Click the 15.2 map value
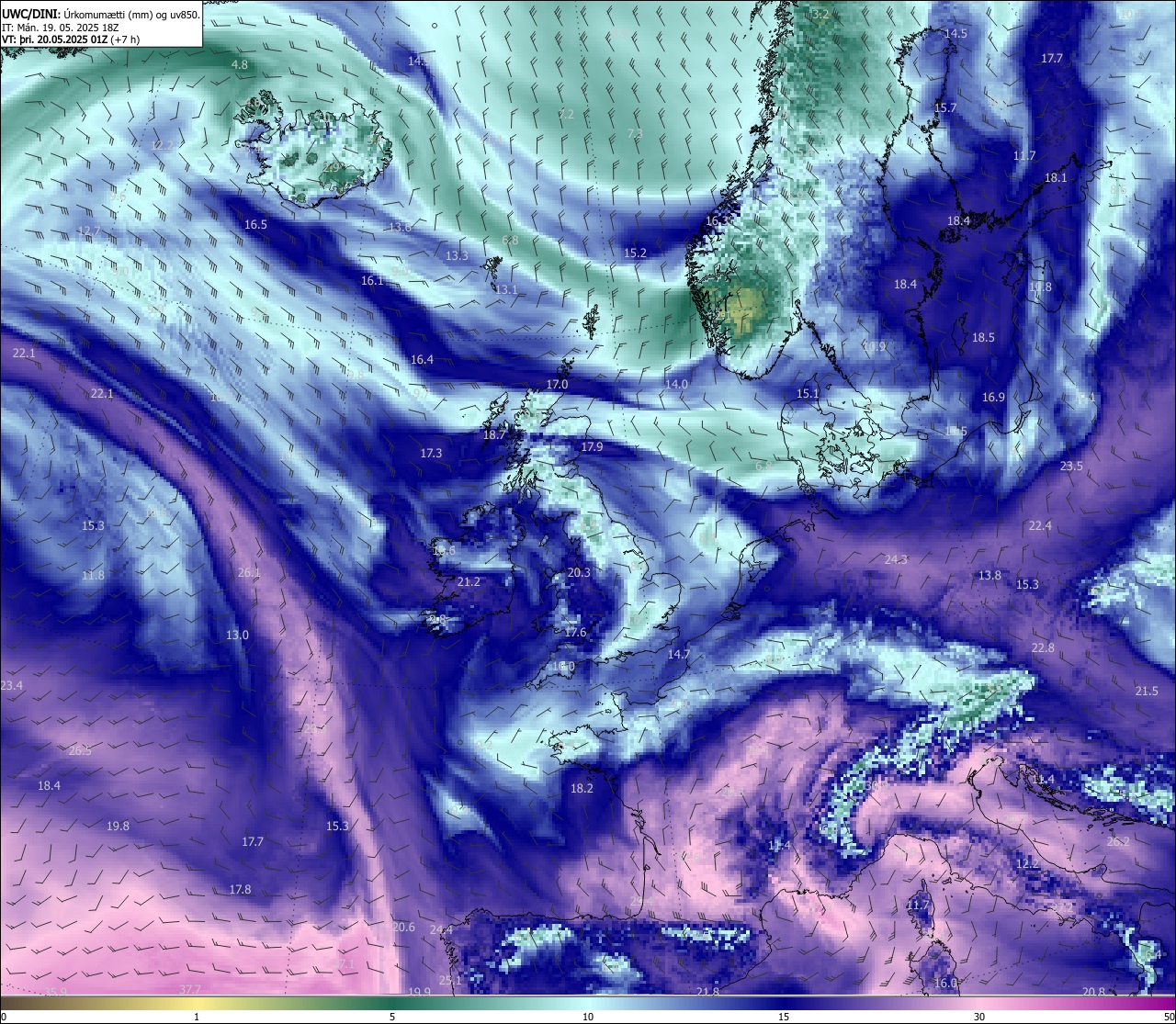 [x=635, y=253]
